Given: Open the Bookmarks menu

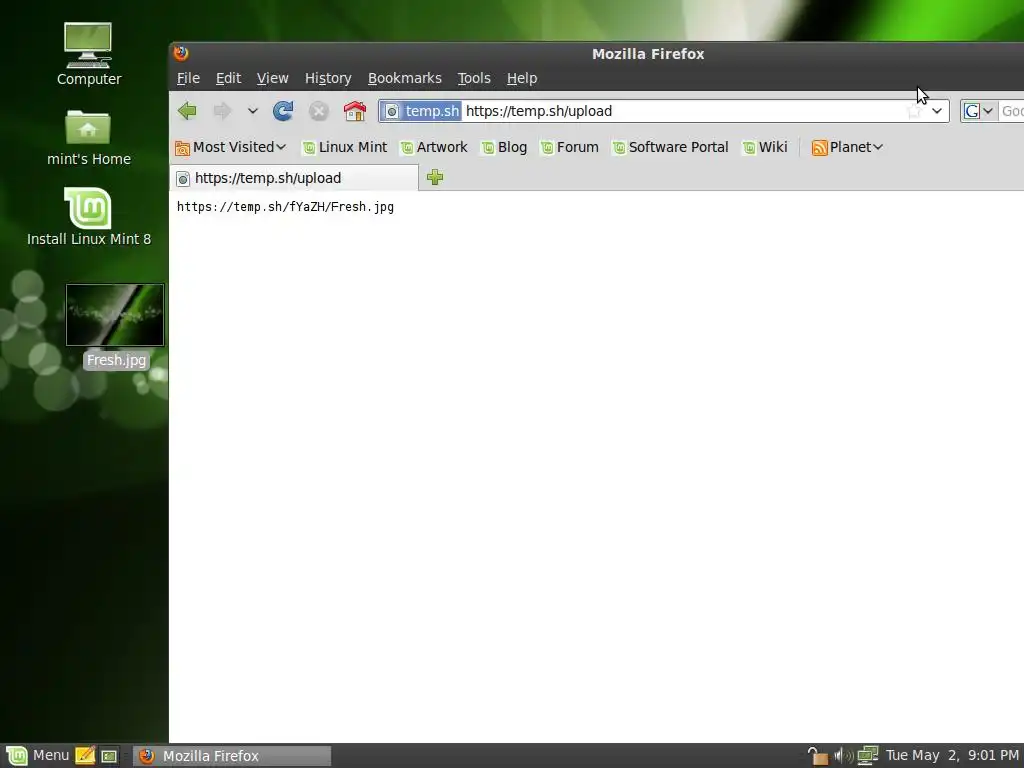Looking at the screenshot, I should click(404, 78).
